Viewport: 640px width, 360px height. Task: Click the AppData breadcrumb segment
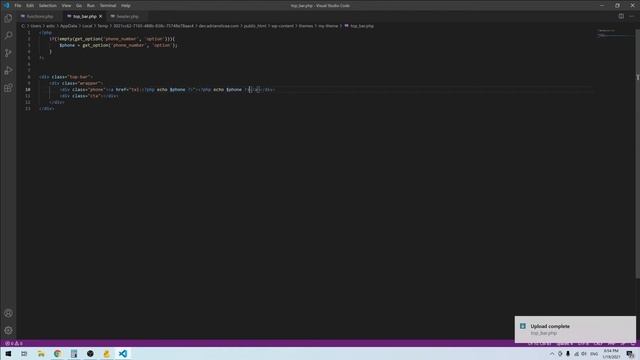click(68, 26)
